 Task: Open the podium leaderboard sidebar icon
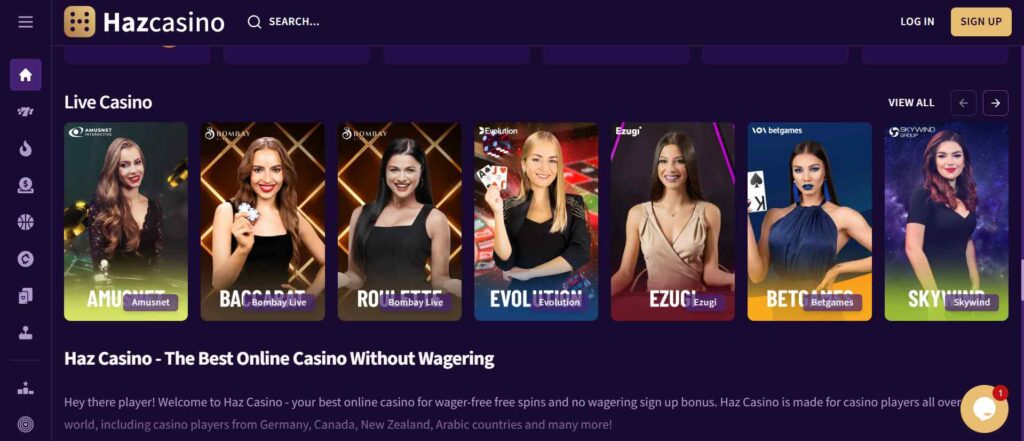(x=25, y=388)
